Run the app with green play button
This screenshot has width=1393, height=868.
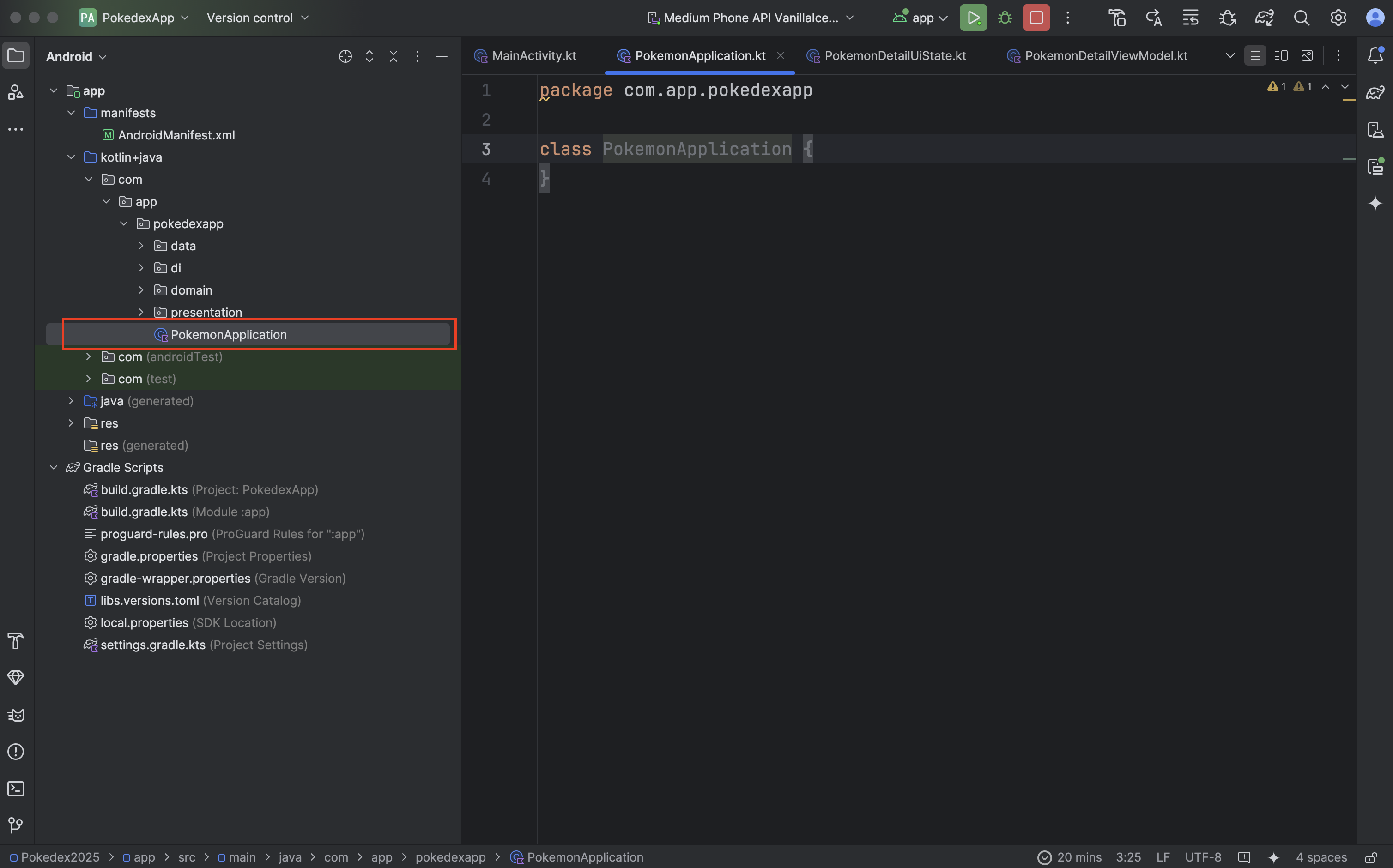tap(973, 18)
